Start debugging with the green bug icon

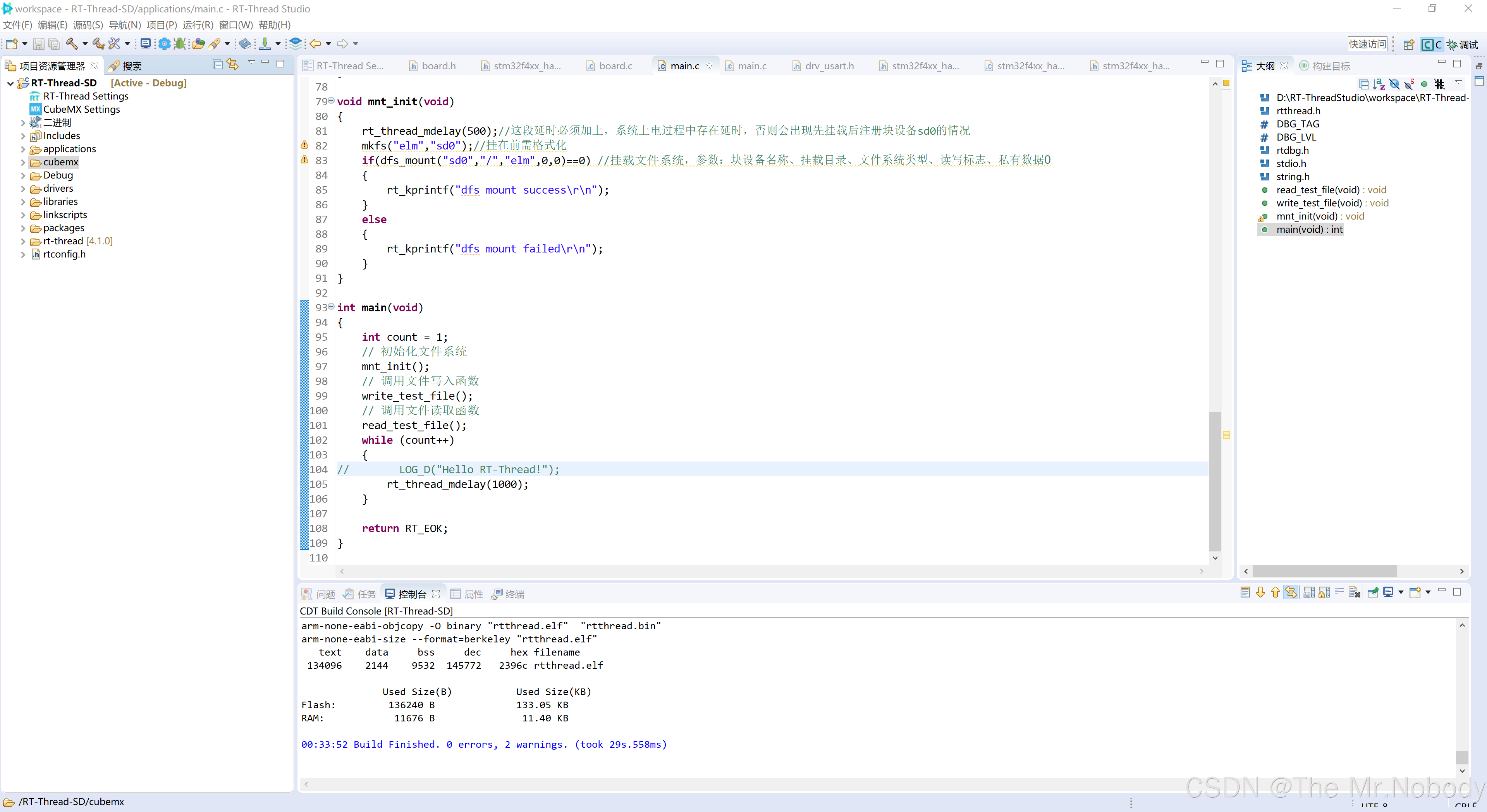click(x=179, y=44)
